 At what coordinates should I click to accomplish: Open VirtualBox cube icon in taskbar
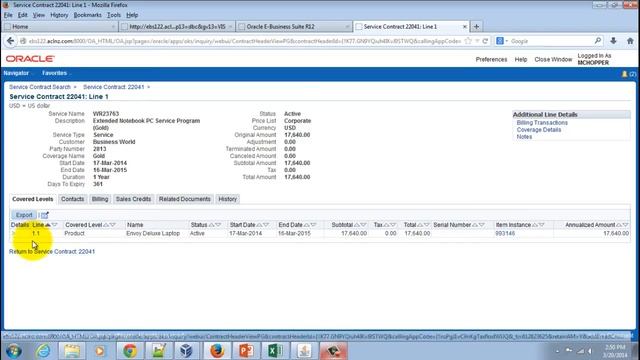tap(187, 351)
